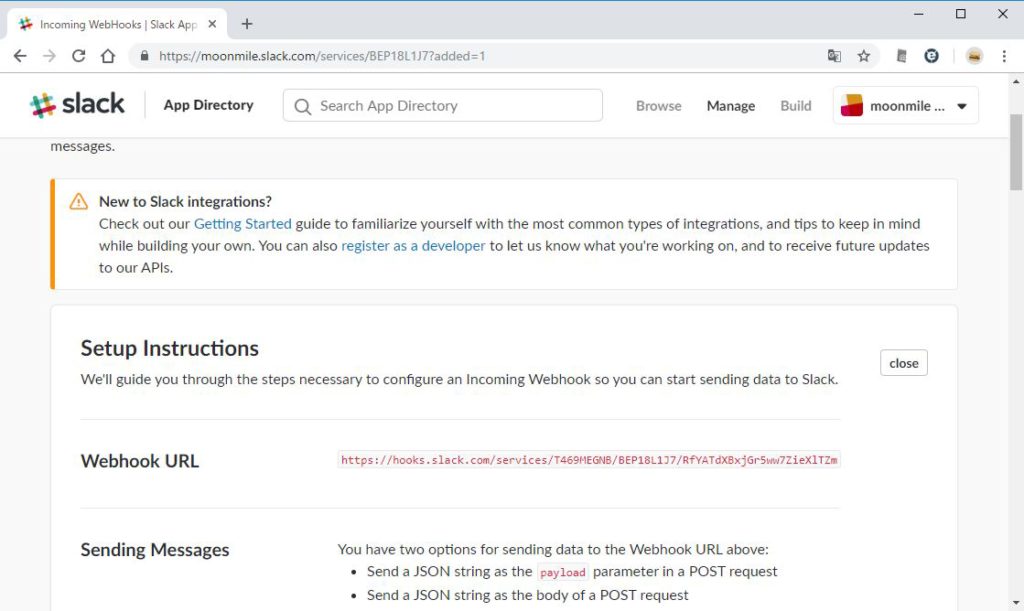The image size is (1024, 611).
Task: Bookmark this page with star icon
Action: (864, 56)
